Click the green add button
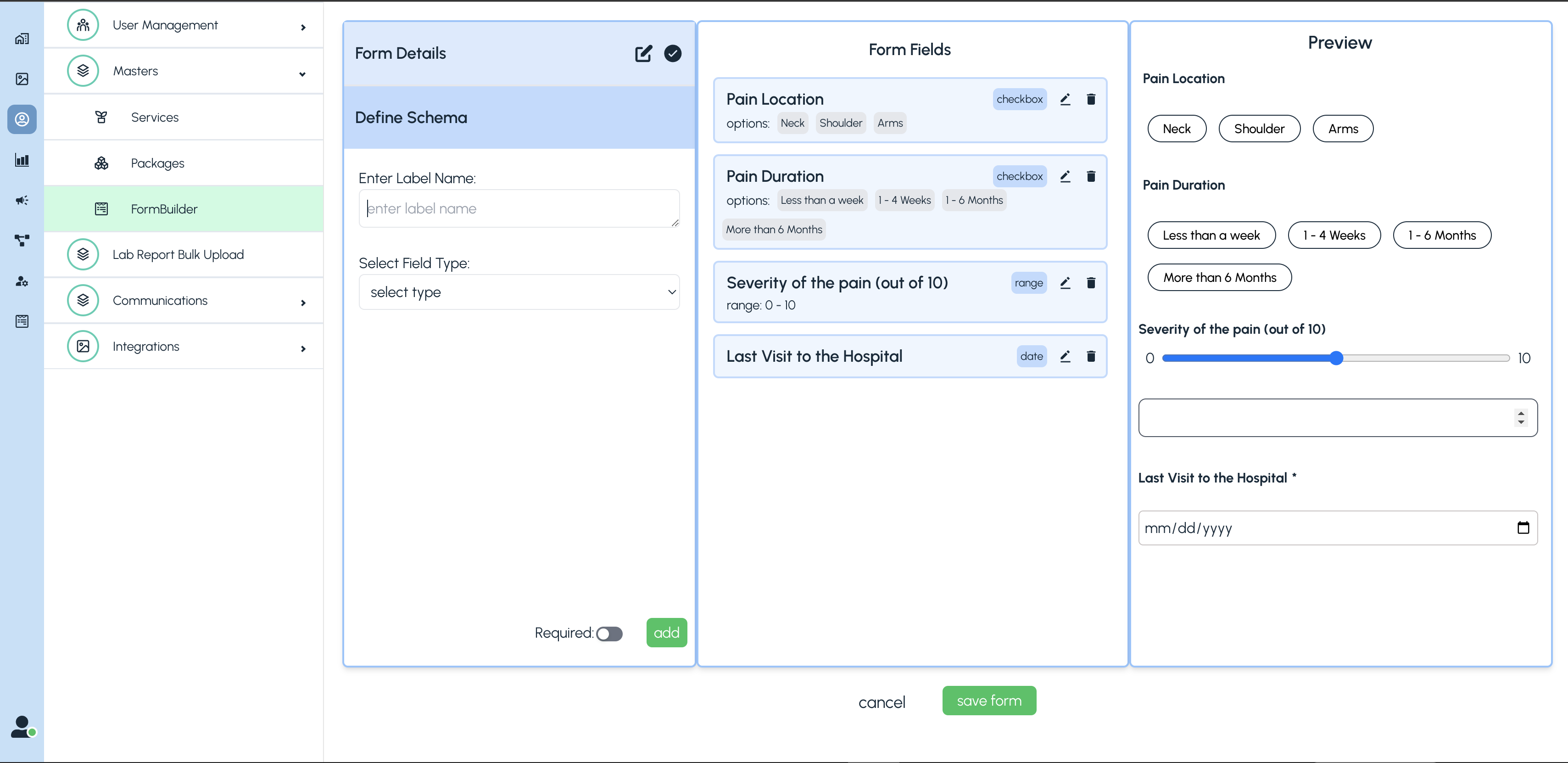Viewport: 1568px width, 763px height. (x=666, y=633)
